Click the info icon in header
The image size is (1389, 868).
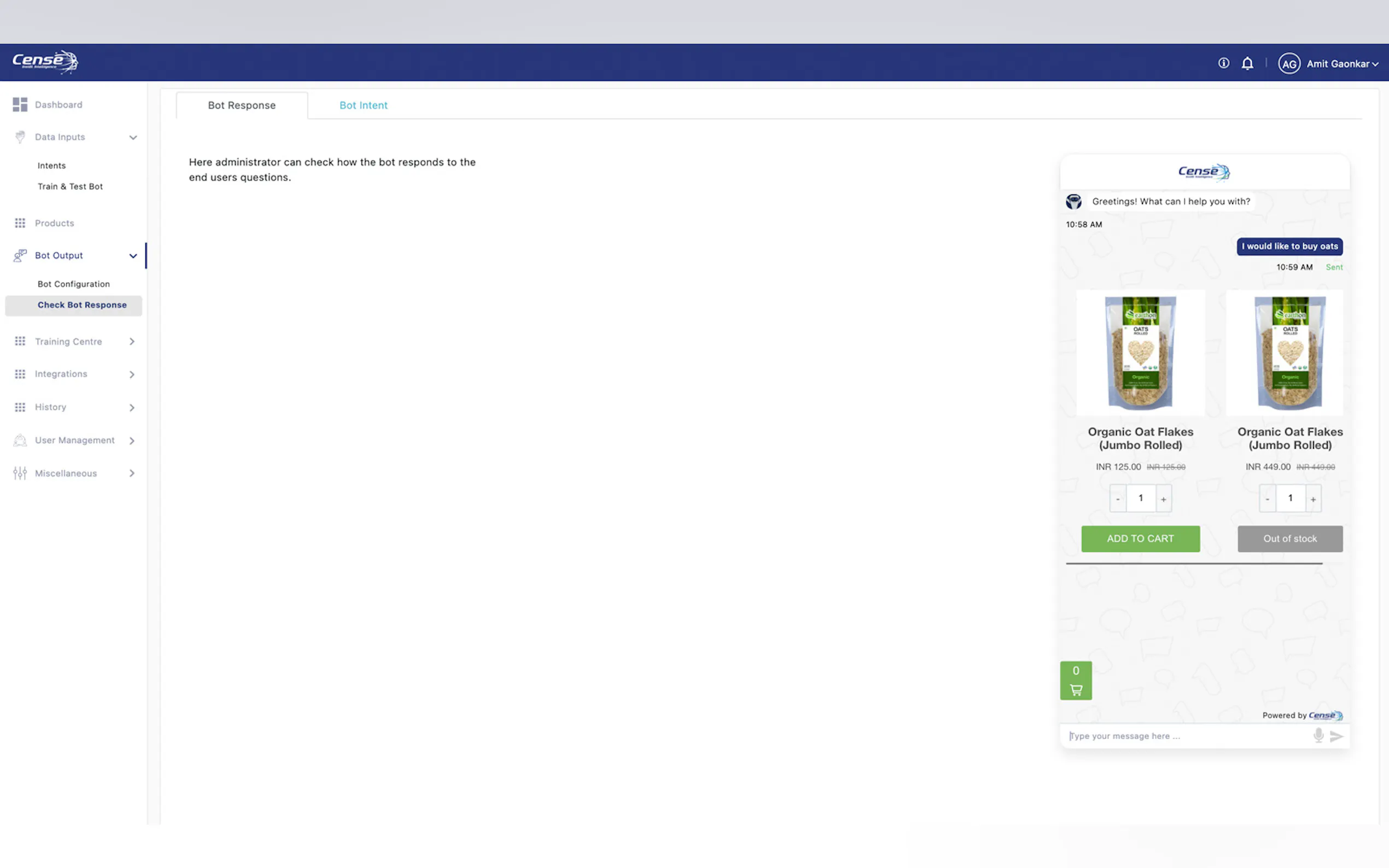tap(1224, 63)
